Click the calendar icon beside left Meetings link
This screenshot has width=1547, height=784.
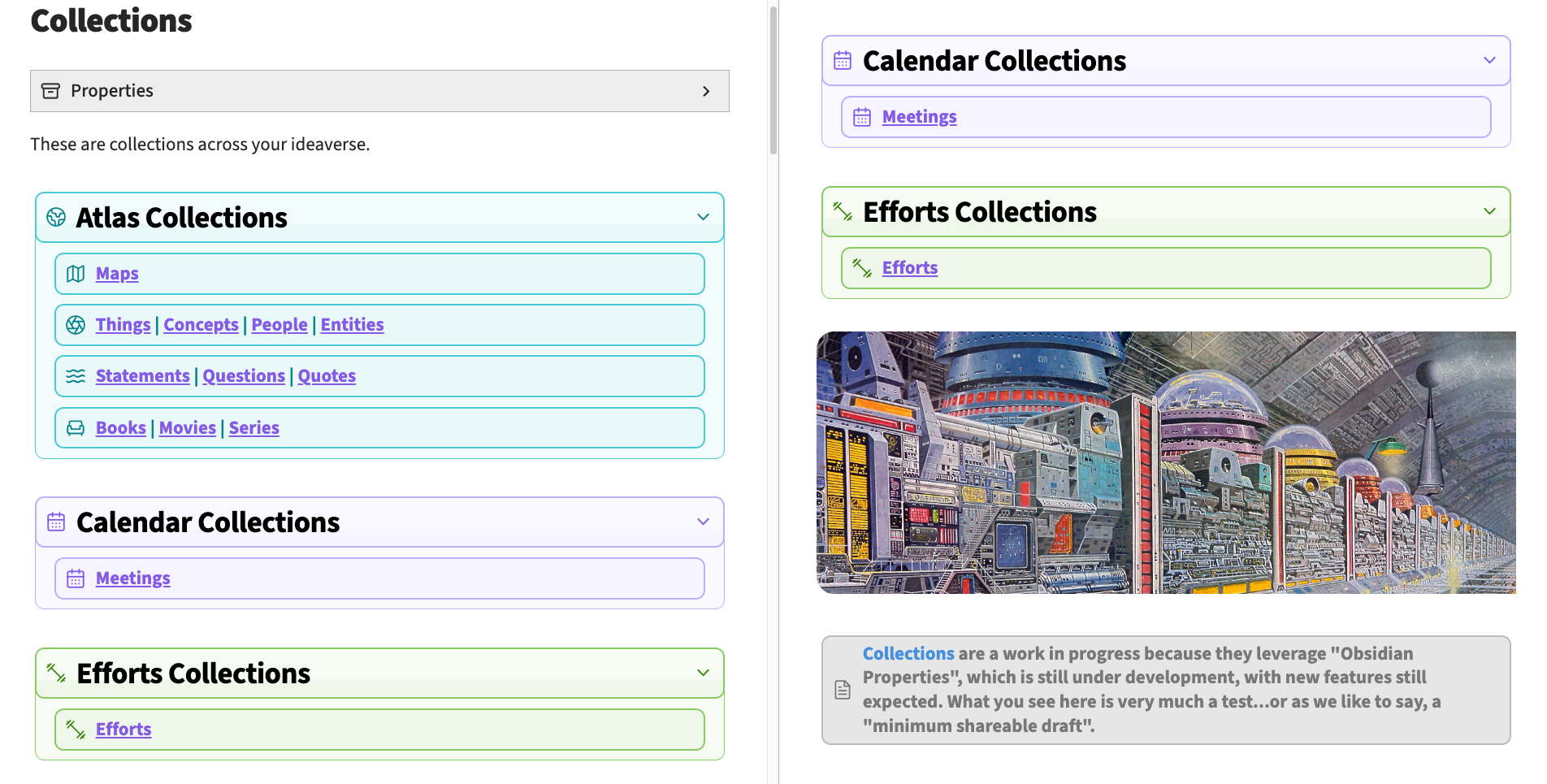76,578
